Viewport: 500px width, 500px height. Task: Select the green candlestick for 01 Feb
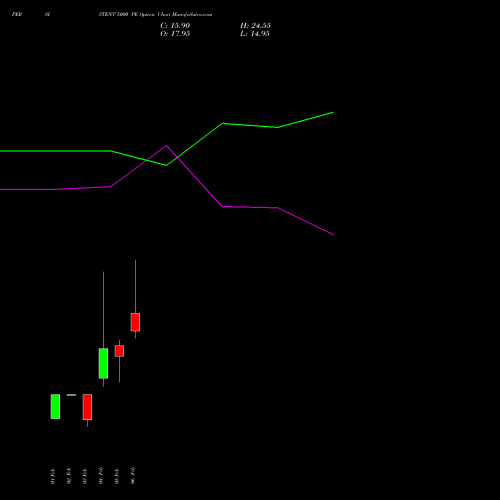[55, 406]
